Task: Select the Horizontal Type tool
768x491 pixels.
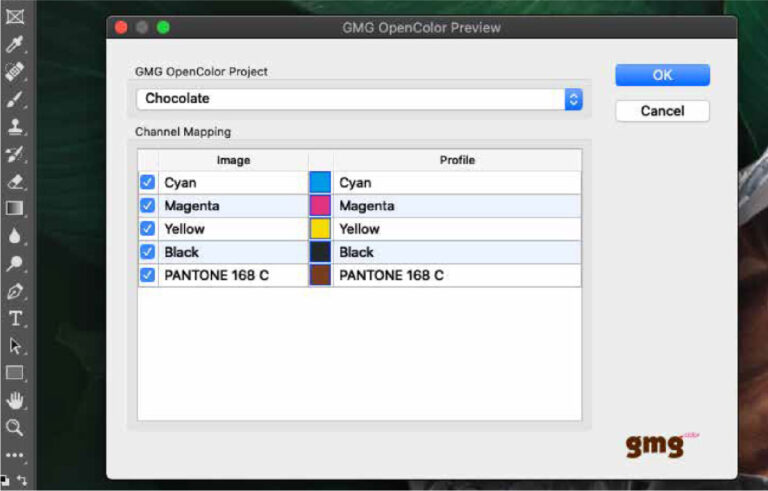Action: point(15,319)
